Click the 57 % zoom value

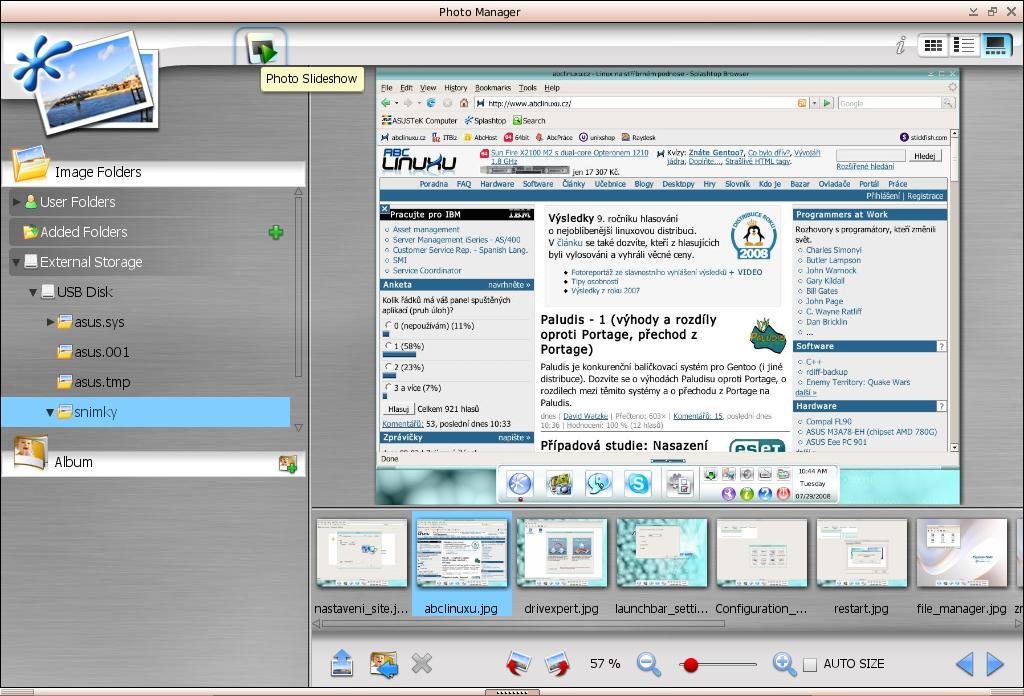605,664
